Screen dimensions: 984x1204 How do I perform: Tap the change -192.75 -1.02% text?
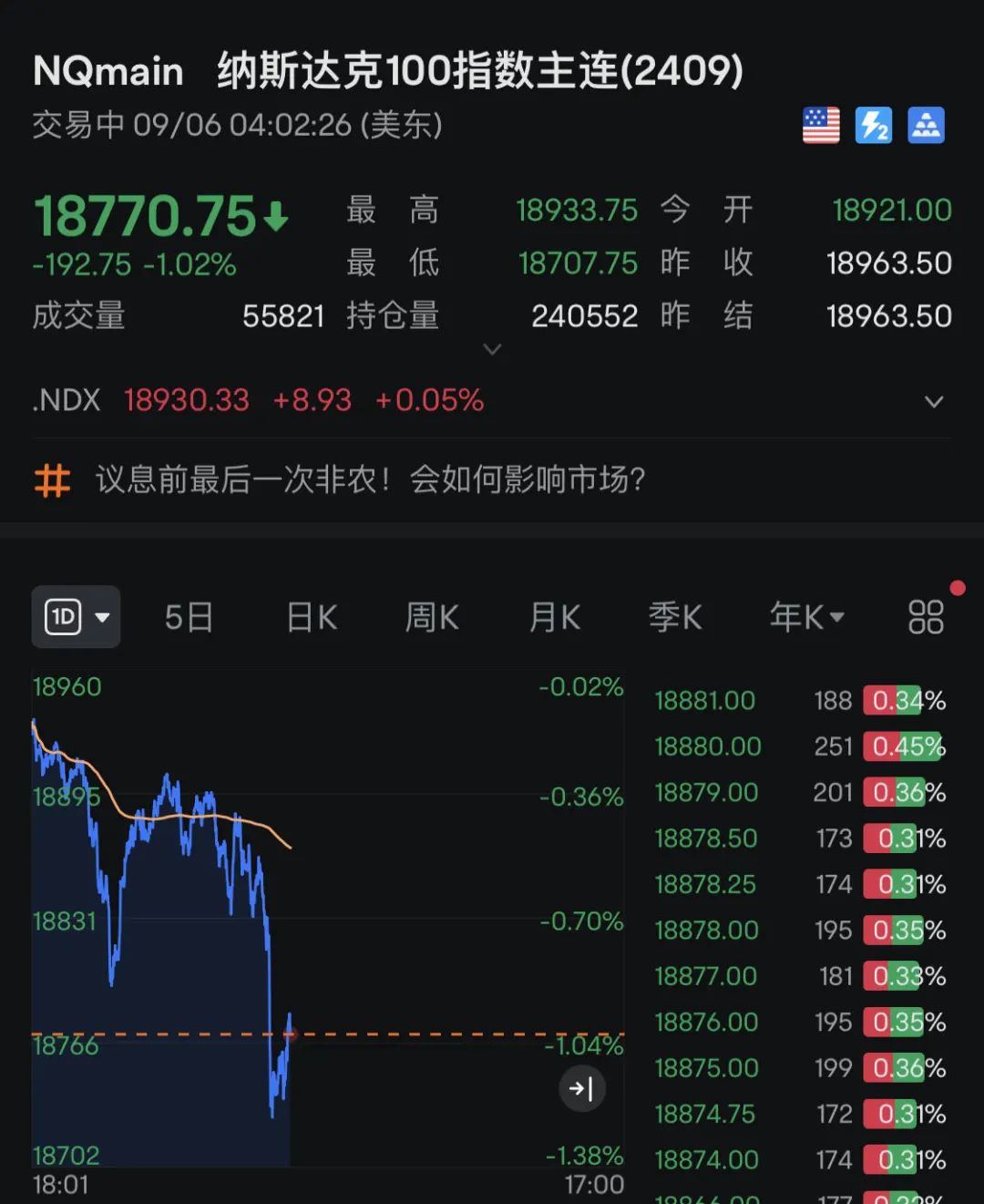click(x=135, y=264)
